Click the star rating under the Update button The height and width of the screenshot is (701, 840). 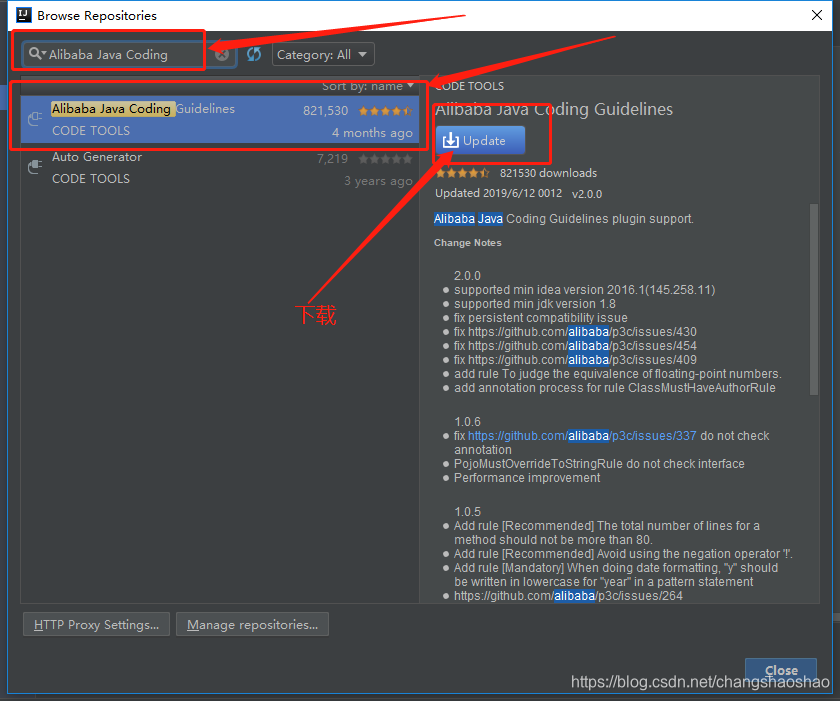462,173
